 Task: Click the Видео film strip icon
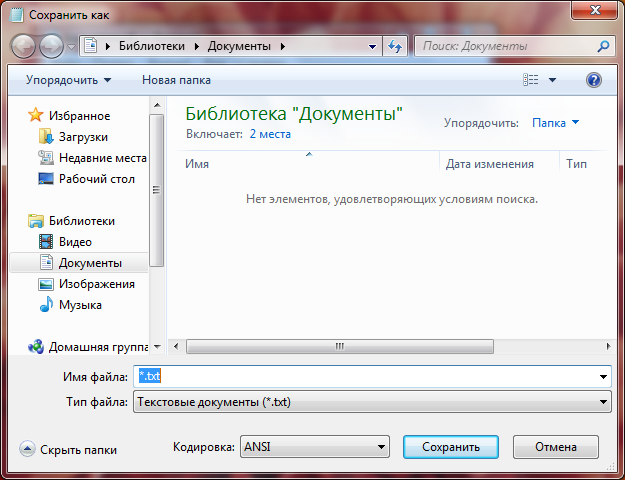46,242
